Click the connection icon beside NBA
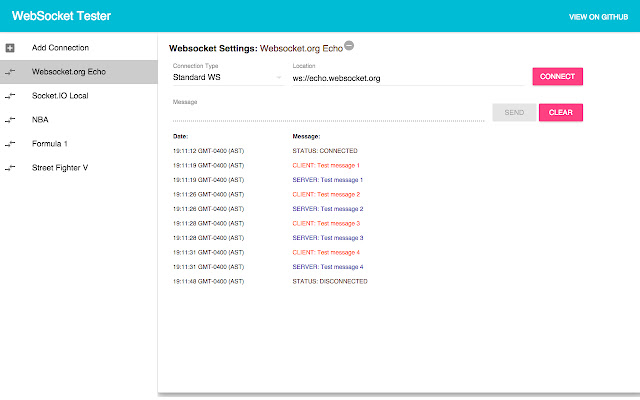The height and width of the screenshot is (400, 640). point(10,120)
